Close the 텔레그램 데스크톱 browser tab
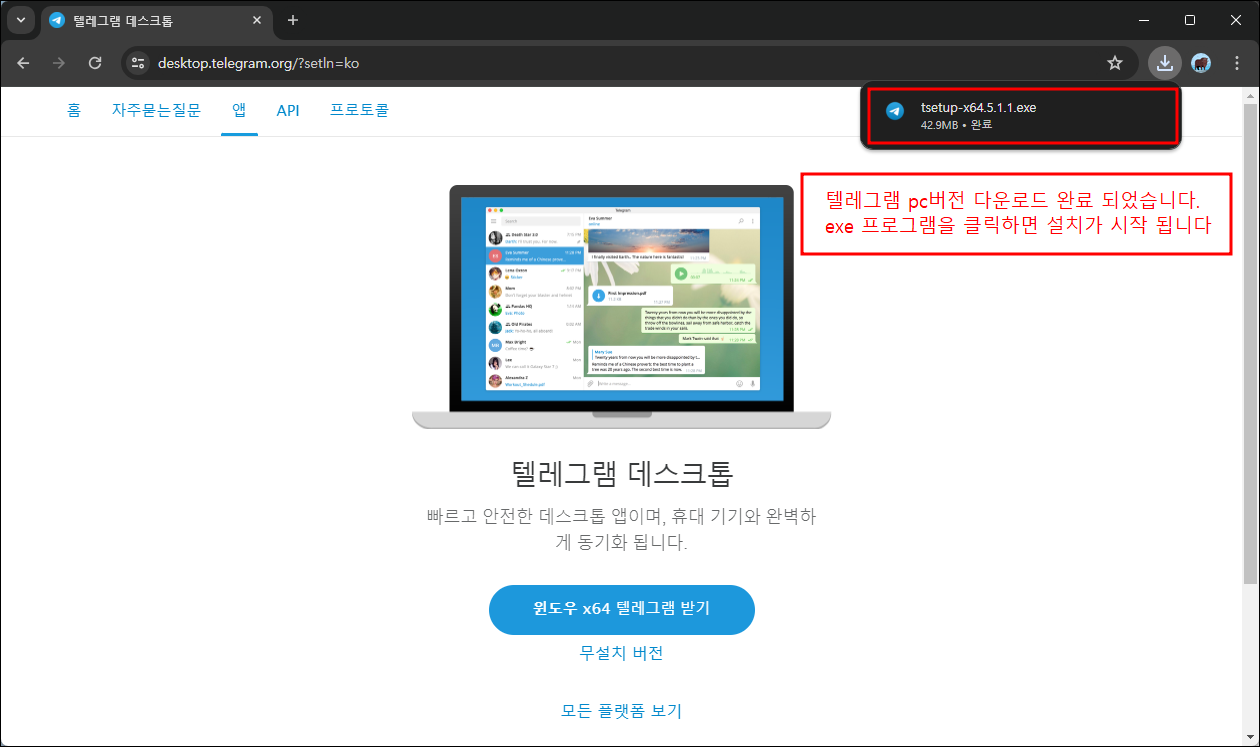 click(x=257, y=20)
